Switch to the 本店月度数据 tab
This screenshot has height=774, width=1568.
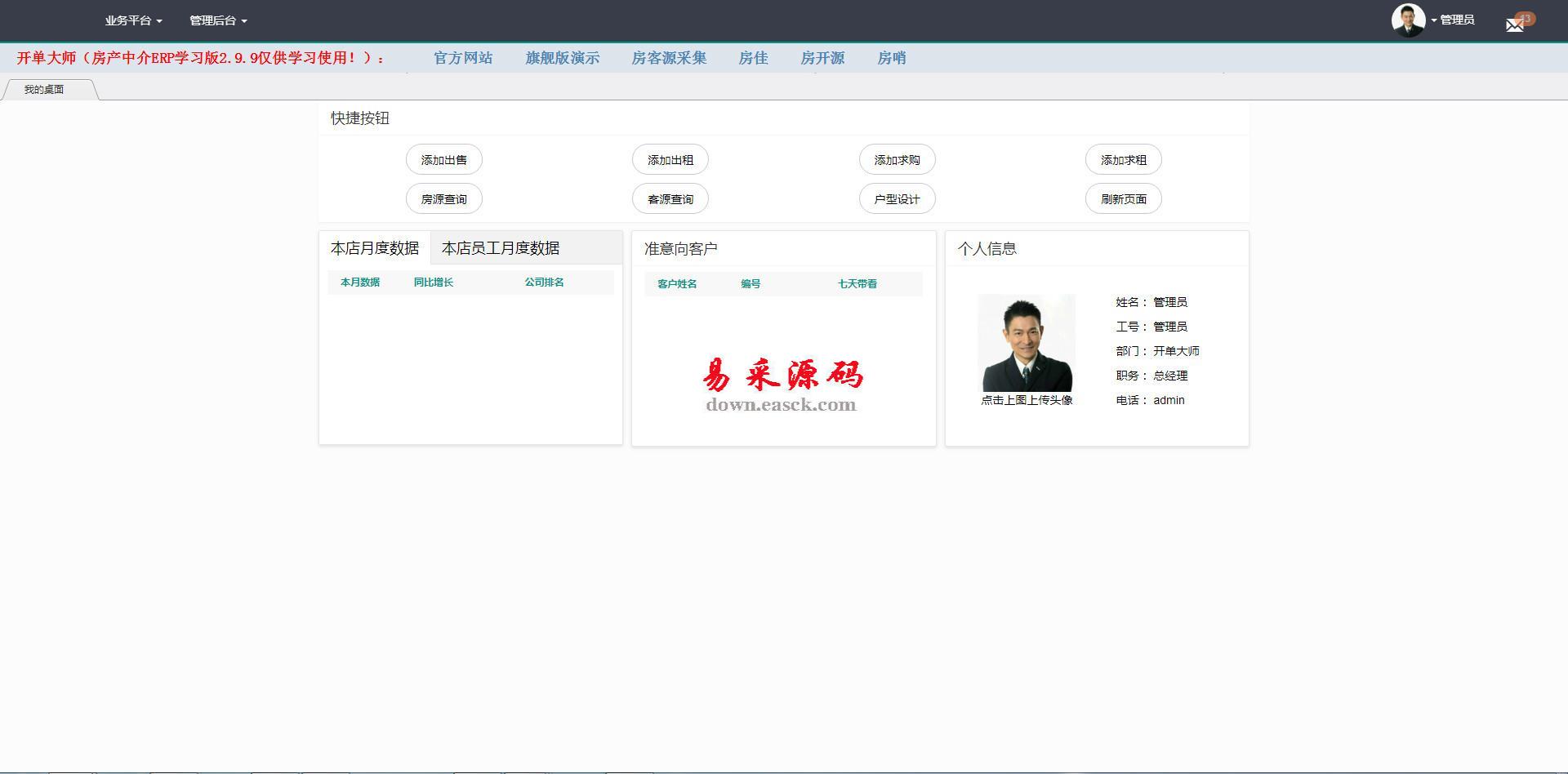375,248
